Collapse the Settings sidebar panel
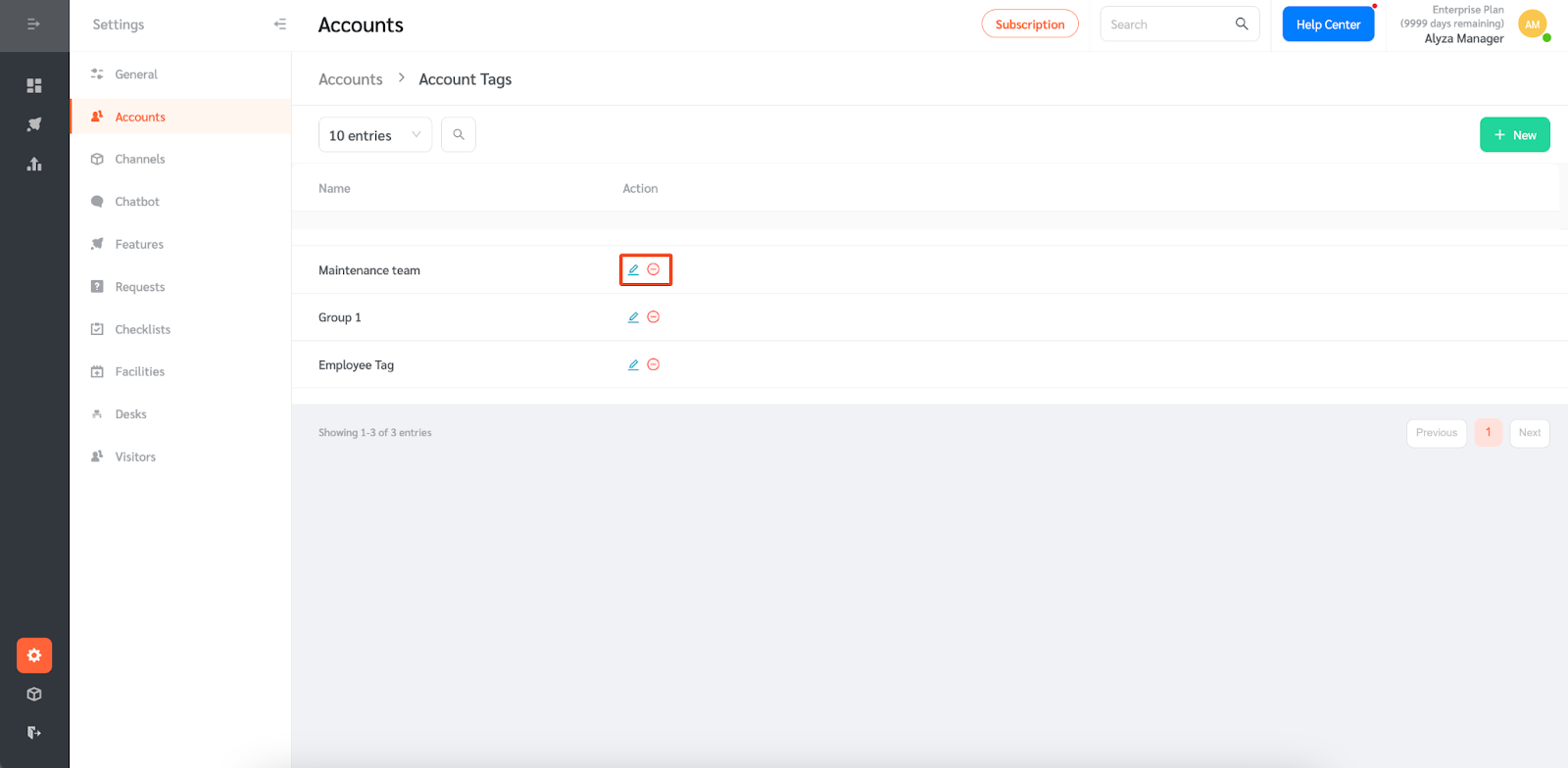Viewport: 1568px width, 768px height. click(280, 24)
